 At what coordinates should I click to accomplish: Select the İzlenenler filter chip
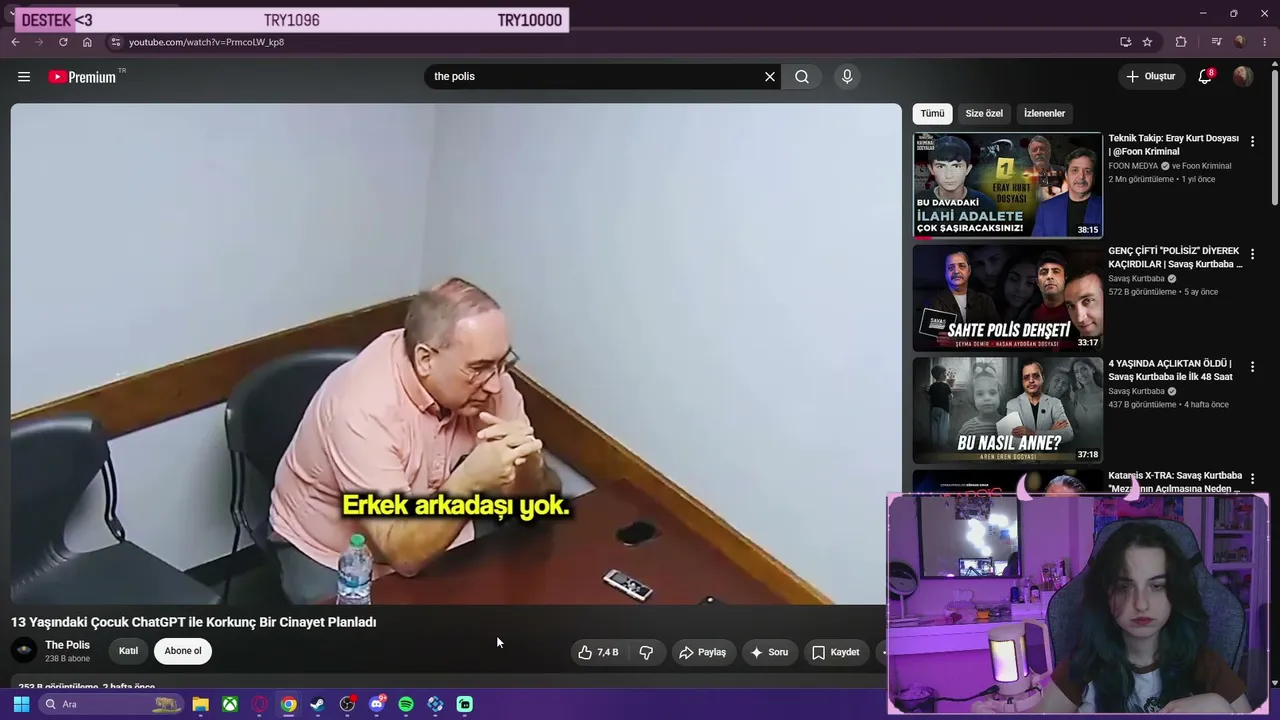point(1044,114)
